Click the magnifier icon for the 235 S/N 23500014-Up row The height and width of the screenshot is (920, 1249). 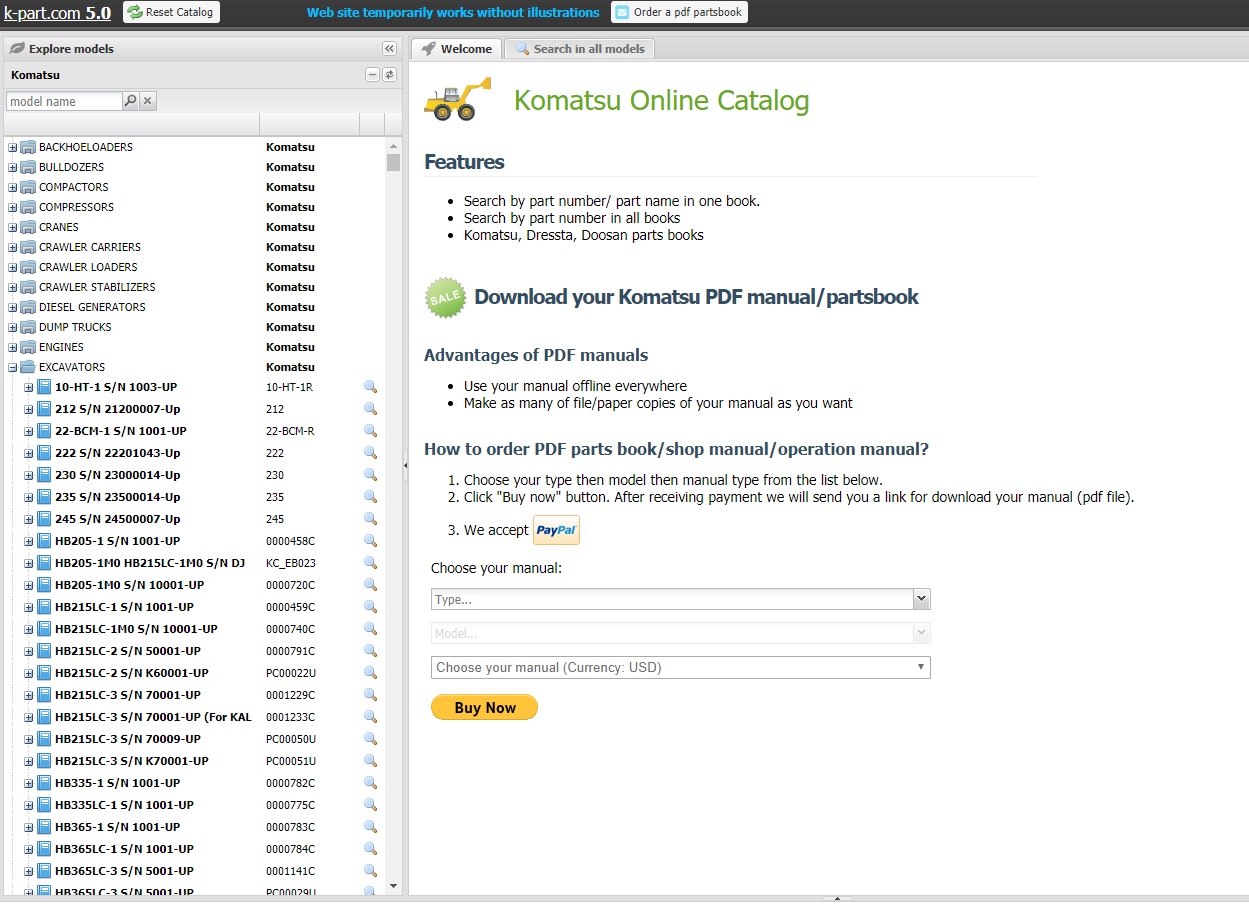(370, 497)
